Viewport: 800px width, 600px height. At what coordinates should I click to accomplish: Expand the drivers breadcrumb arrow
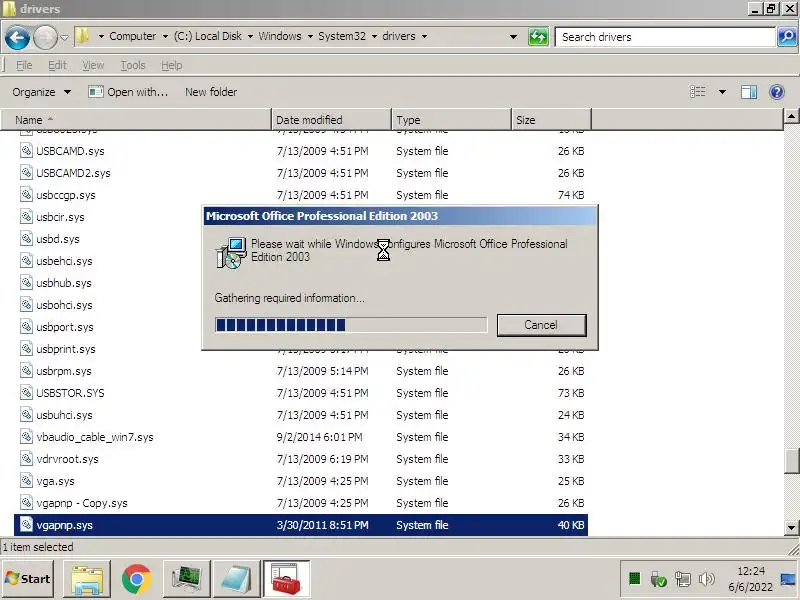424,36
